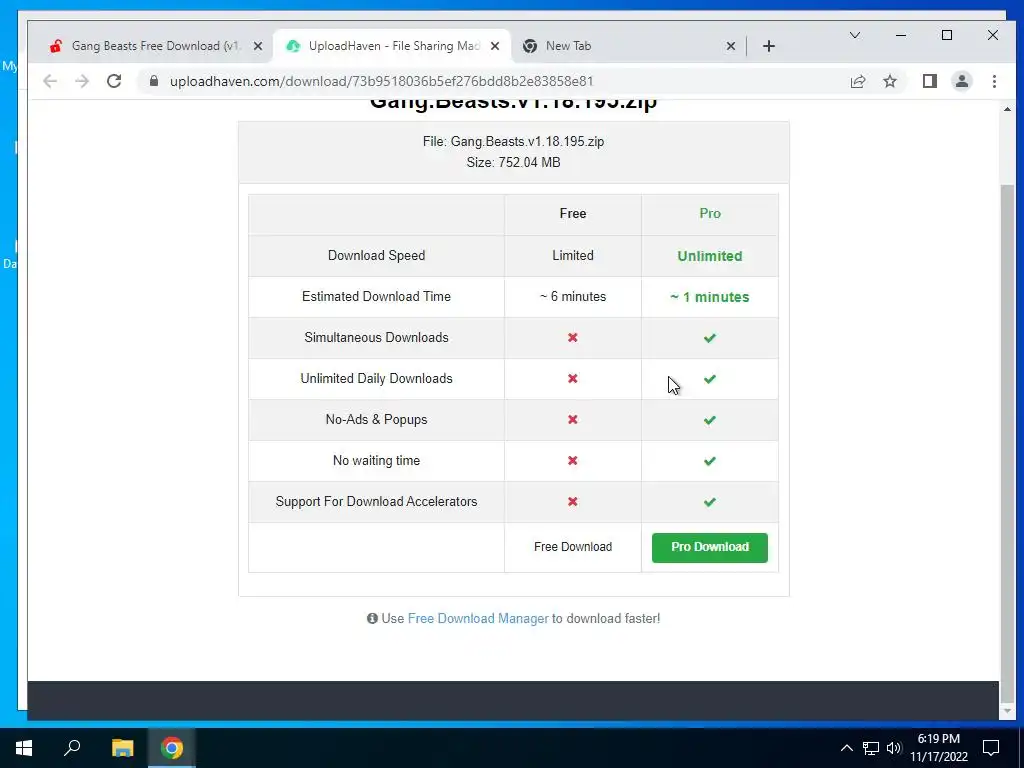Screen dimensions: 1024x768
Task: Click the Free Download link
Action: pyautogui.click(x=573, y=547)
